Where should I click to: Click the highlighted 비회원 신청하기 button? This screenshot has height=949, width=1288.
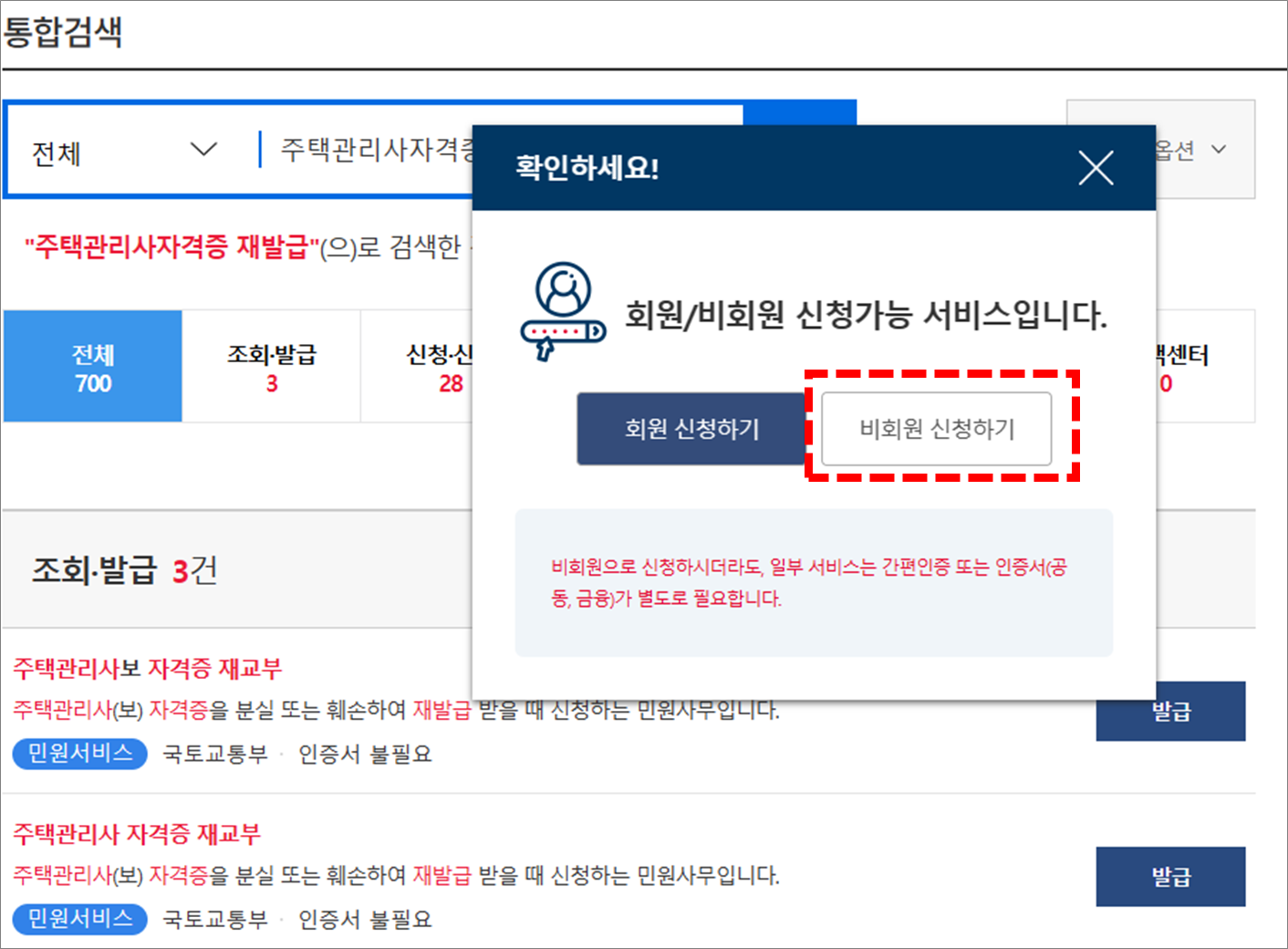(x=937, y=429)
